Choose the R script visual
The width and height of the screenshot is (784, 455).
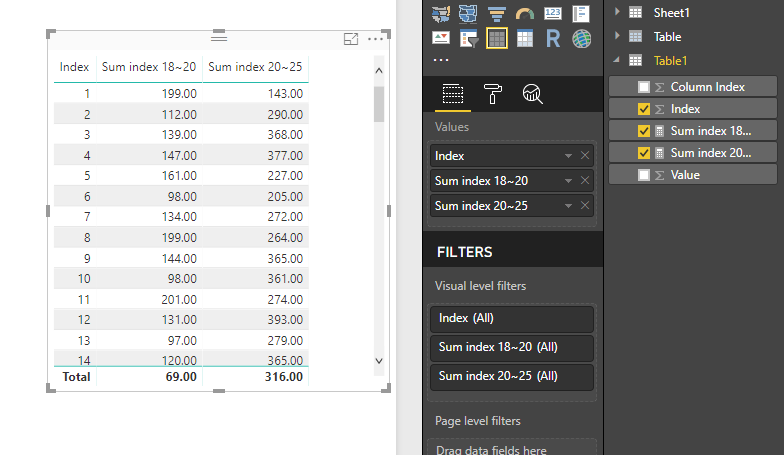[x=552, y=38]
